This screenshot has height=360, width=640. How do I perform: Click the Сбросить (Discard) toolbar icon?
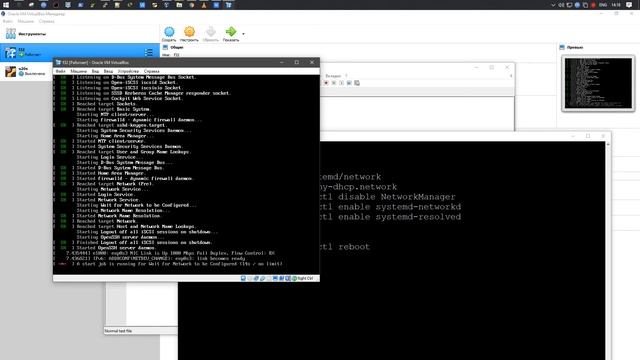tap(211, 32)
